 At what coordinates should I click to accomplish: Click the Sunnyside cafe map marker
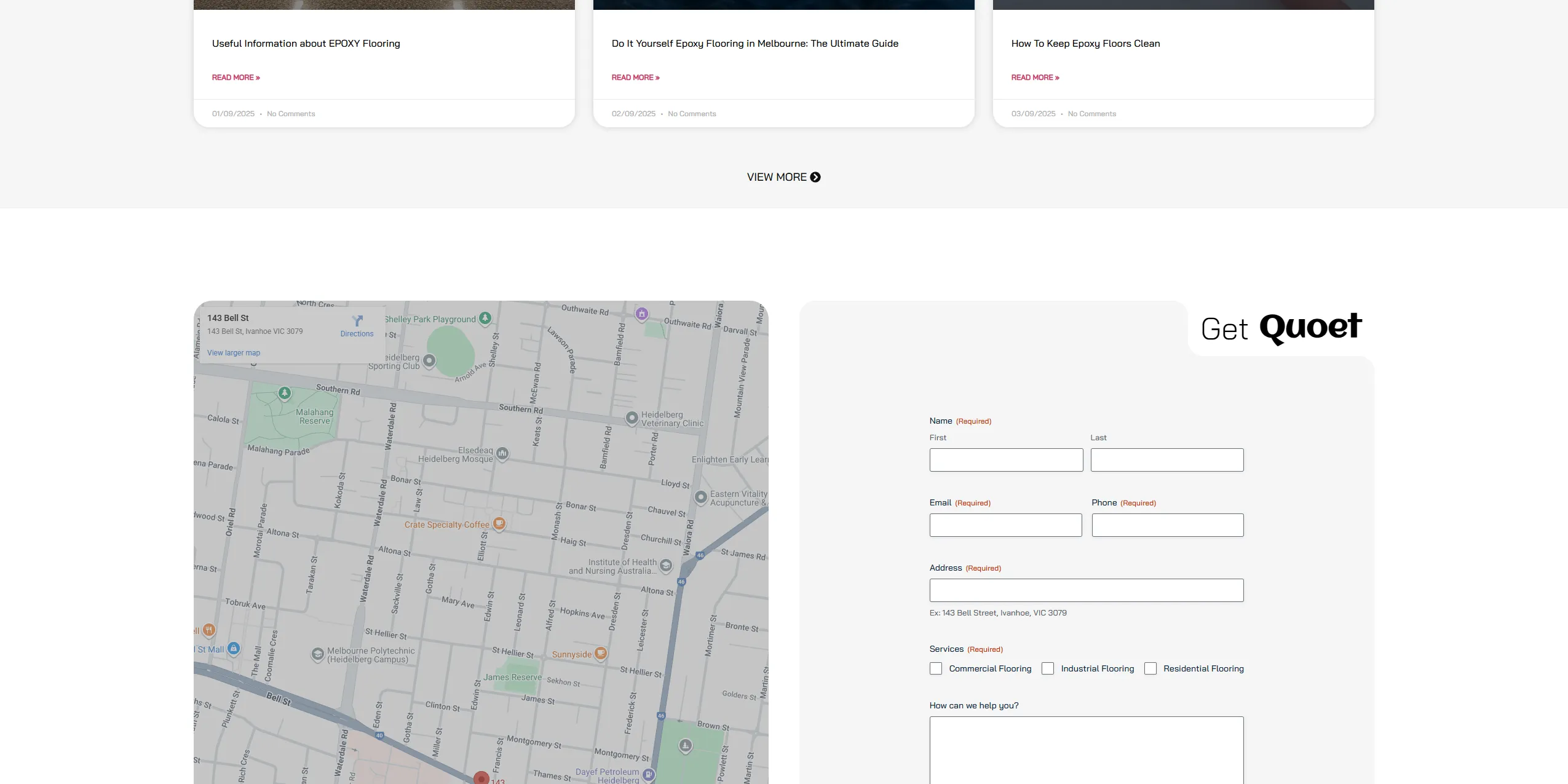pyautogui.click(x=601, y=653)
